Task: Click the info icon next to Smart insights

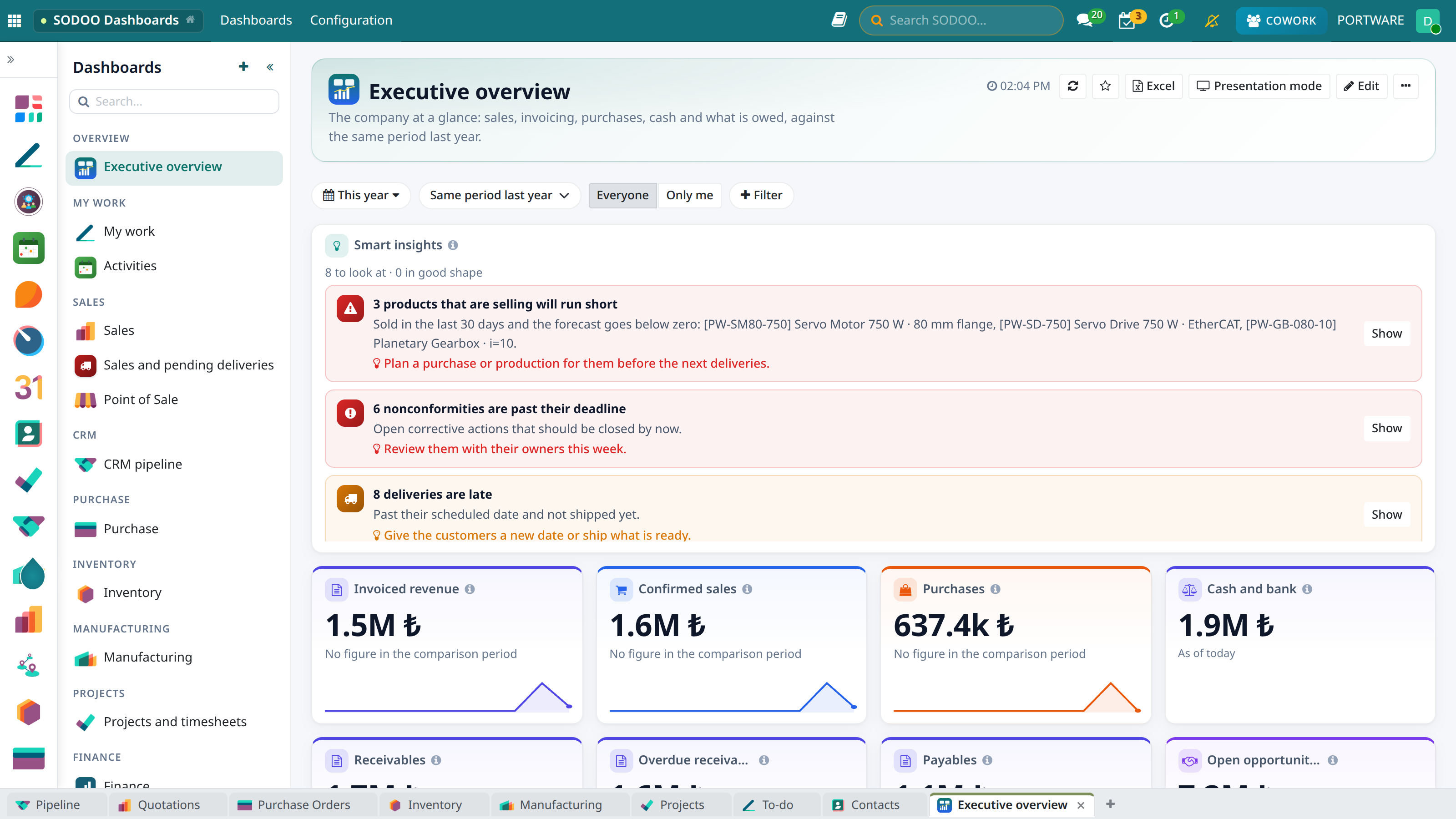Action: 453,245
